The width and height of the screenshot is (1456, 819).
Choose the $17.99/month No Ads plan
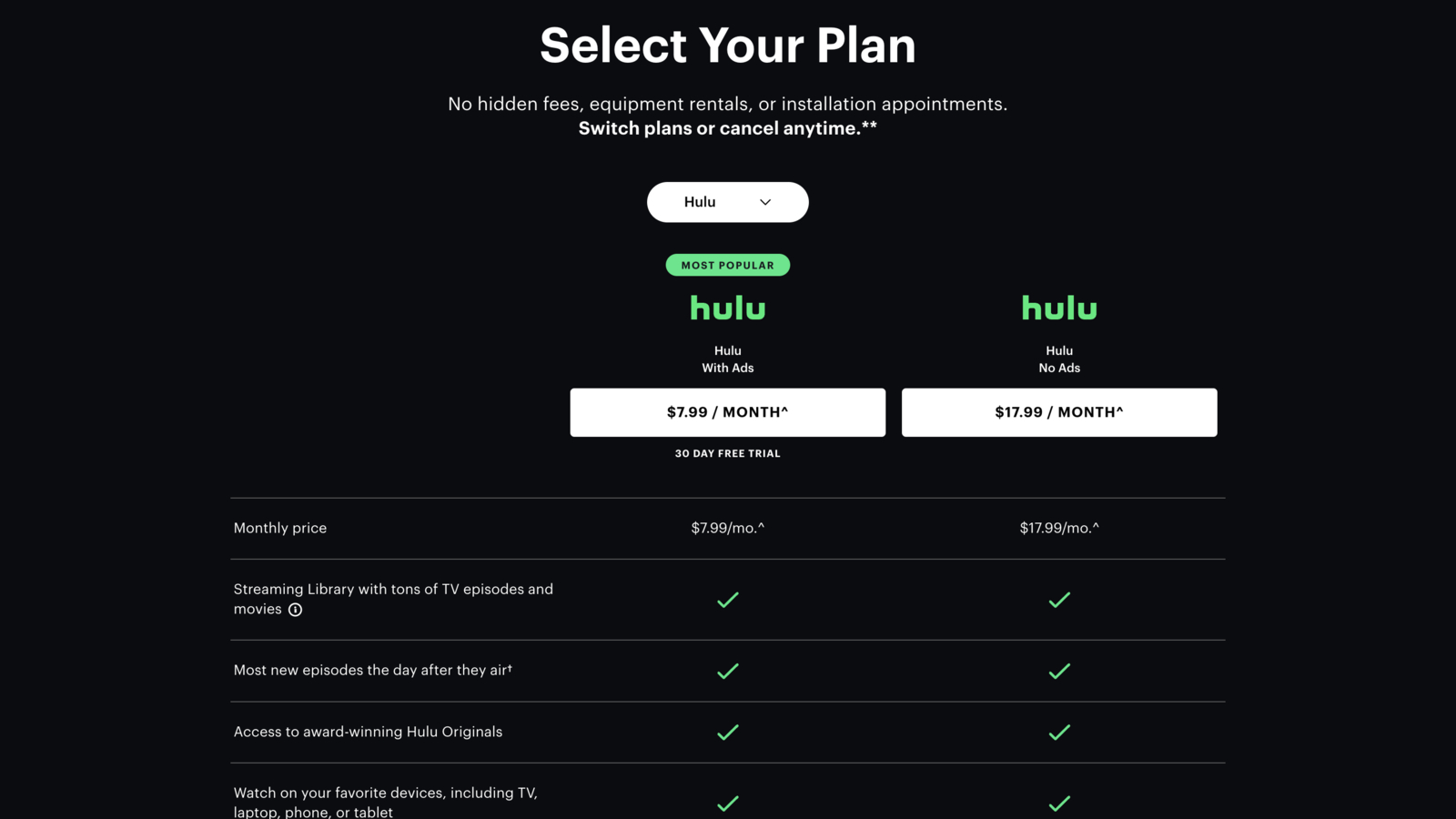[x=1058, y=411]
